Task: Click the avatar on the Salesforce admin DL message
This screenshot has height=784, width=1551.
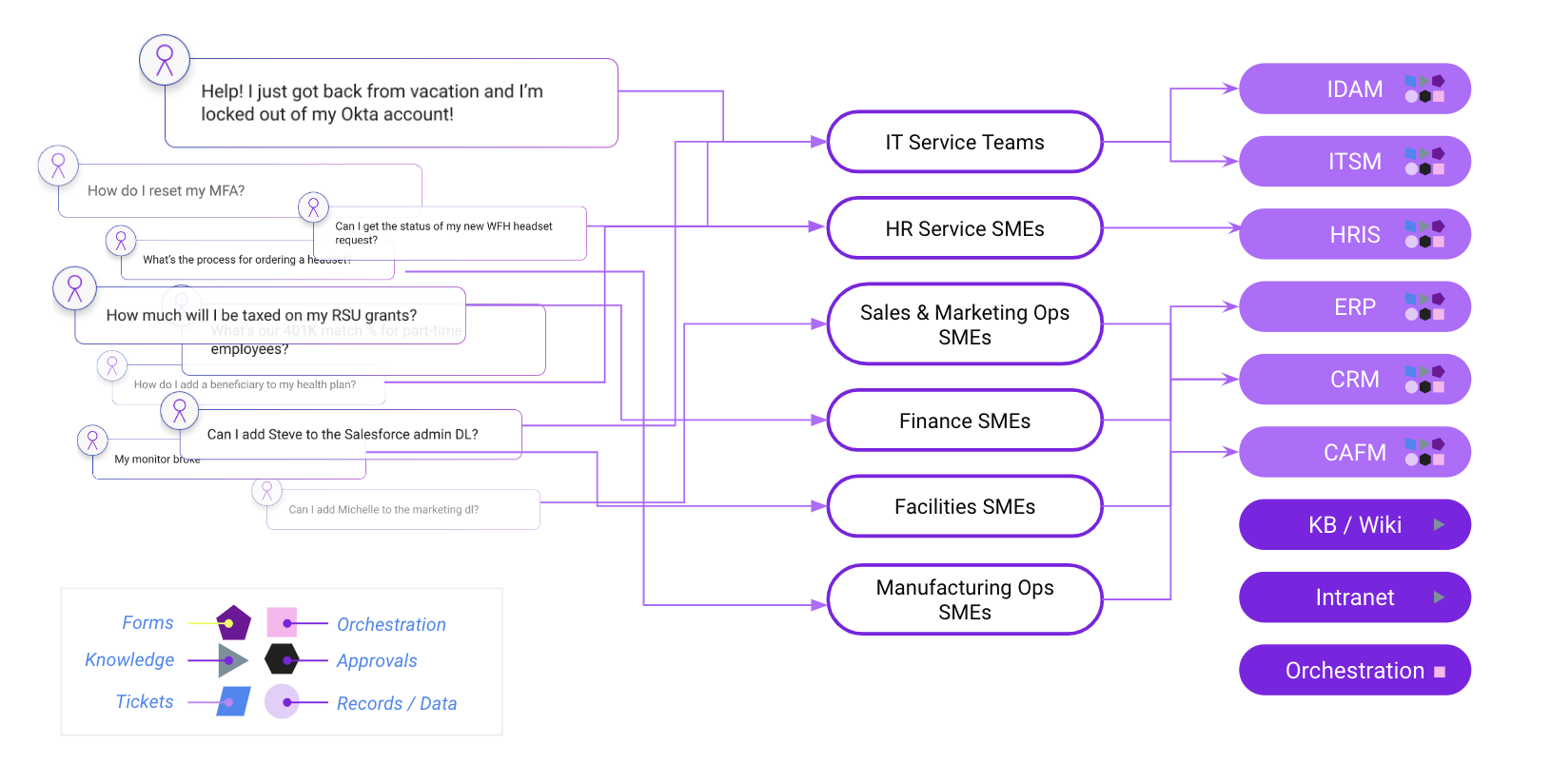Action: pyautogui.click(x=180, y=411)
